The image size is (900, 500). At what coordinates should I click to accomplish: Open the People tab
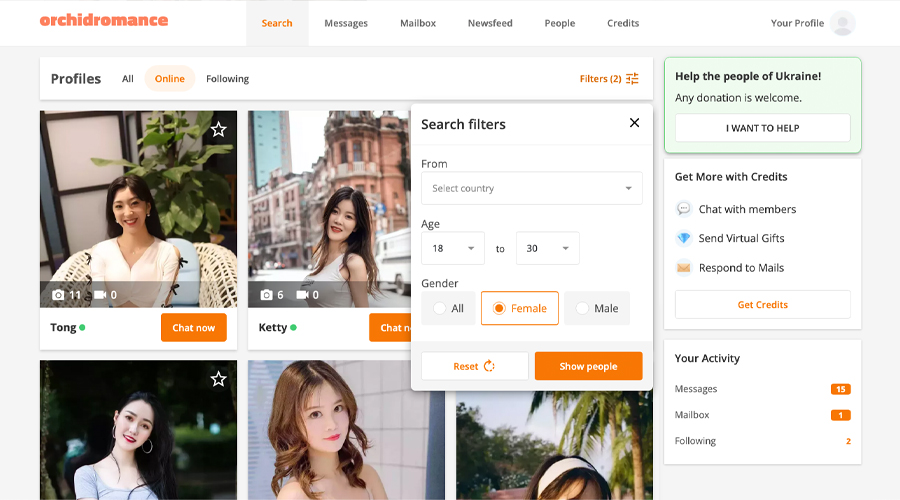560,23
